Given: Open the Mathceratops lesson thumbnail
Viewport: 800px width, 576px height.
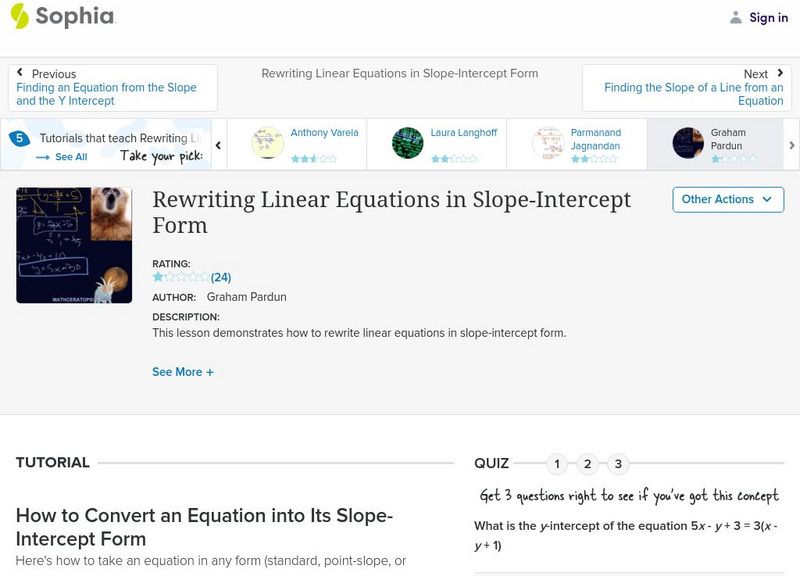Looking at the screenshot, I should pyautogui.click(x=74, y=245).
